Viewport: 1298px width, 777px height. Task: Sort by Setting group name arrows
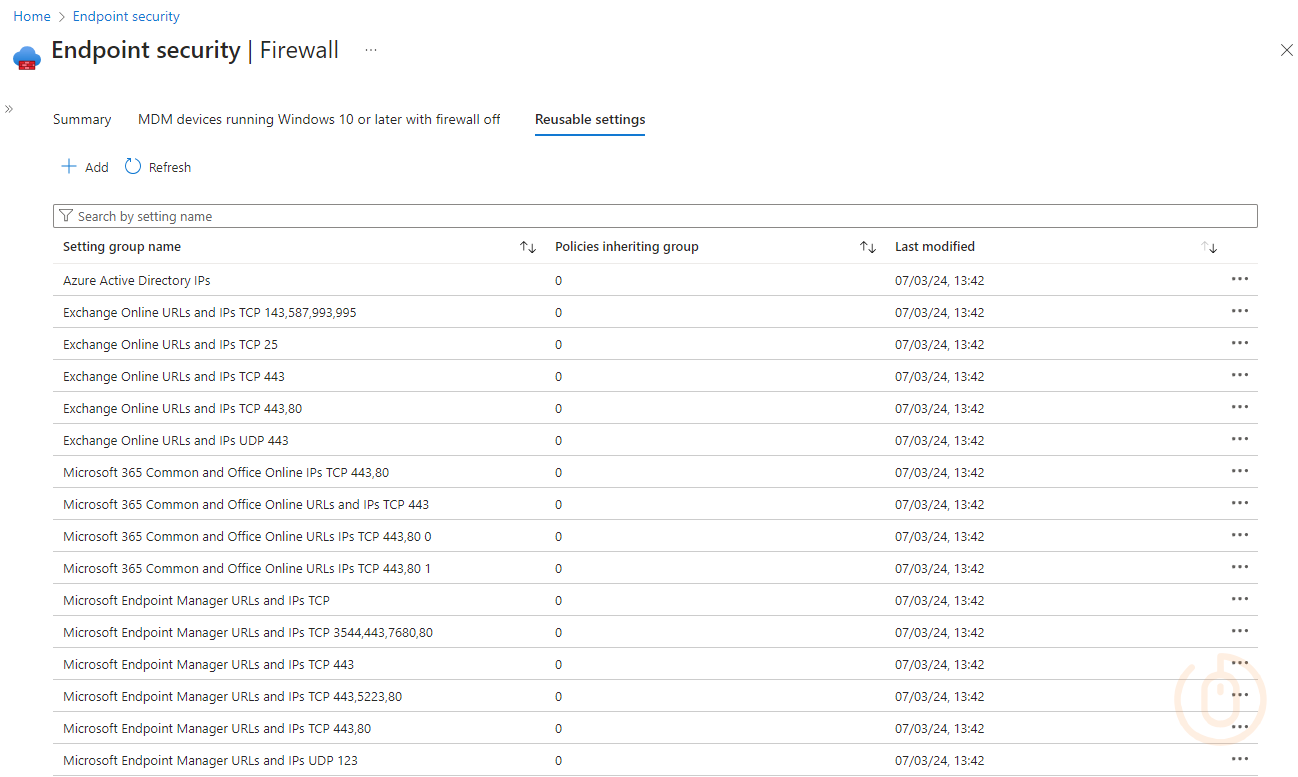pos(528,247)
